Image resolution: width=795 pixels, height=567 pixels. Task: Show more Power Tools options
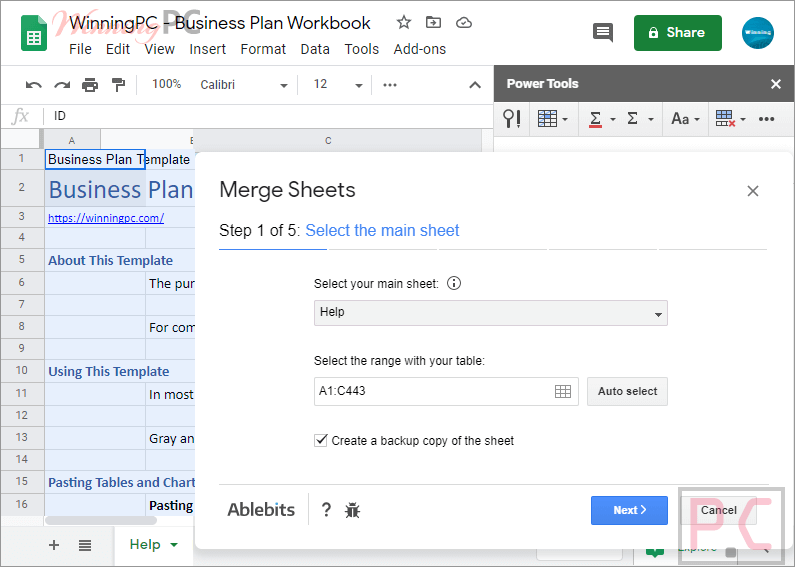coord(766,119)
